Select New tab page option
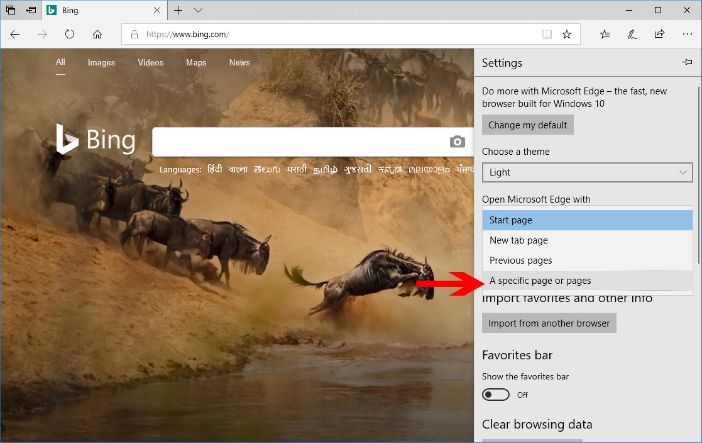The width and height of the screenshot is (702, 443). pyautogui.click(x=587, y=240)
